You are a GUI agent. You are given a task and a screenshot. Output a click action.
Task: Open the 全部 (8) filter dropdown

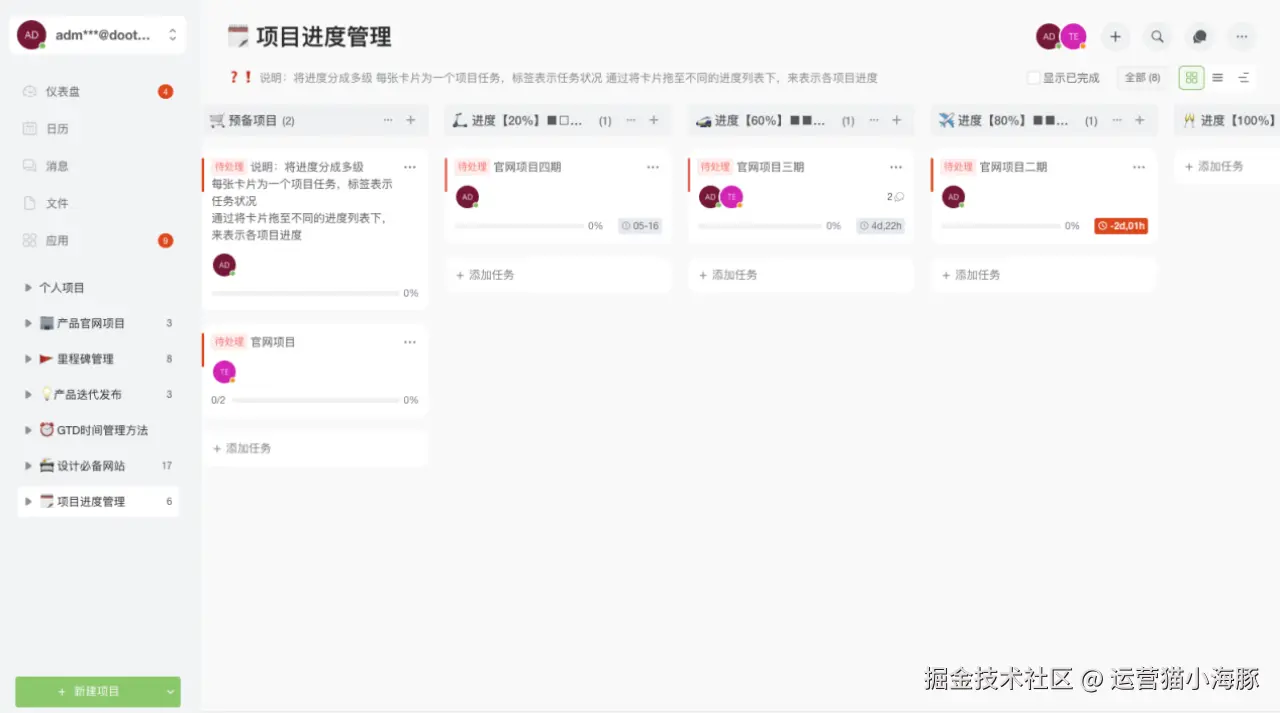[1142, 77]
